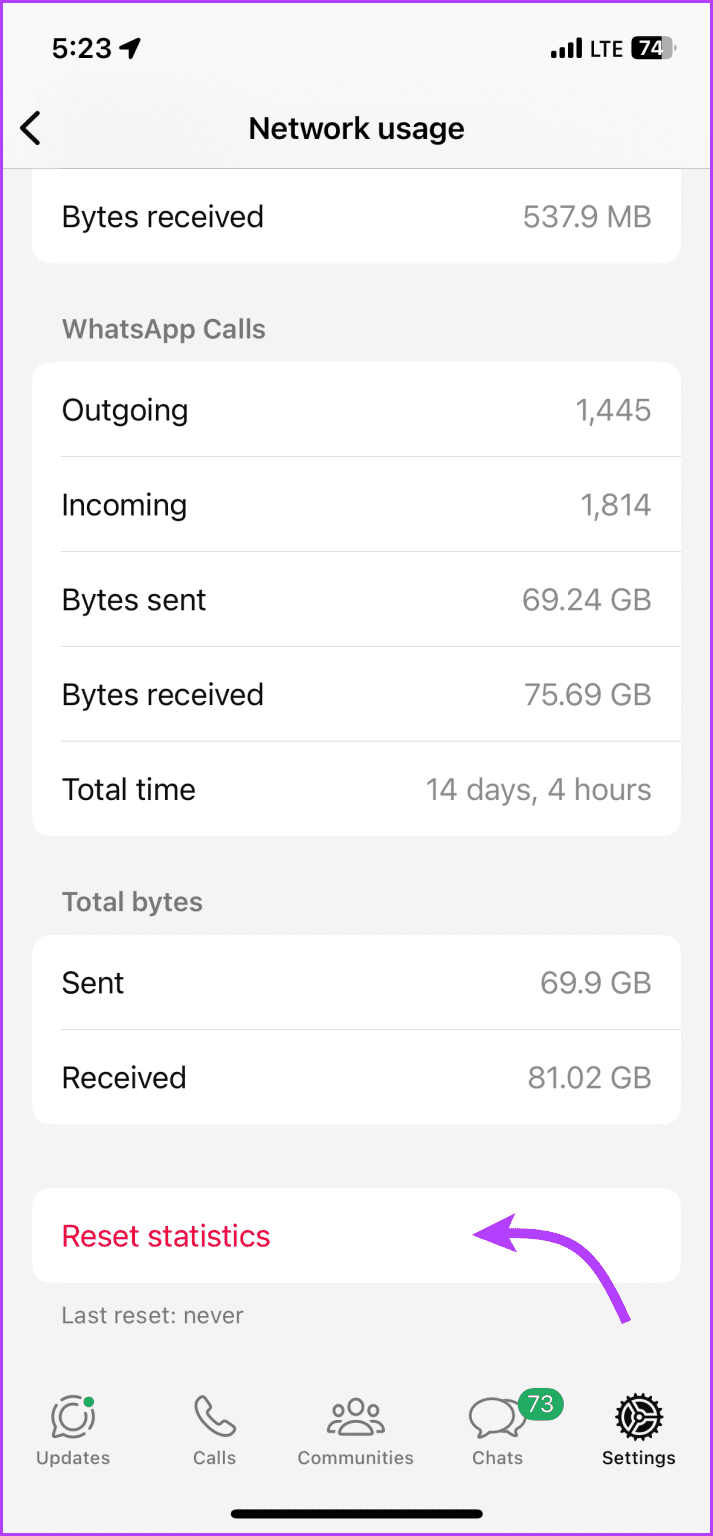Select the Network usage title

(356, 128)
